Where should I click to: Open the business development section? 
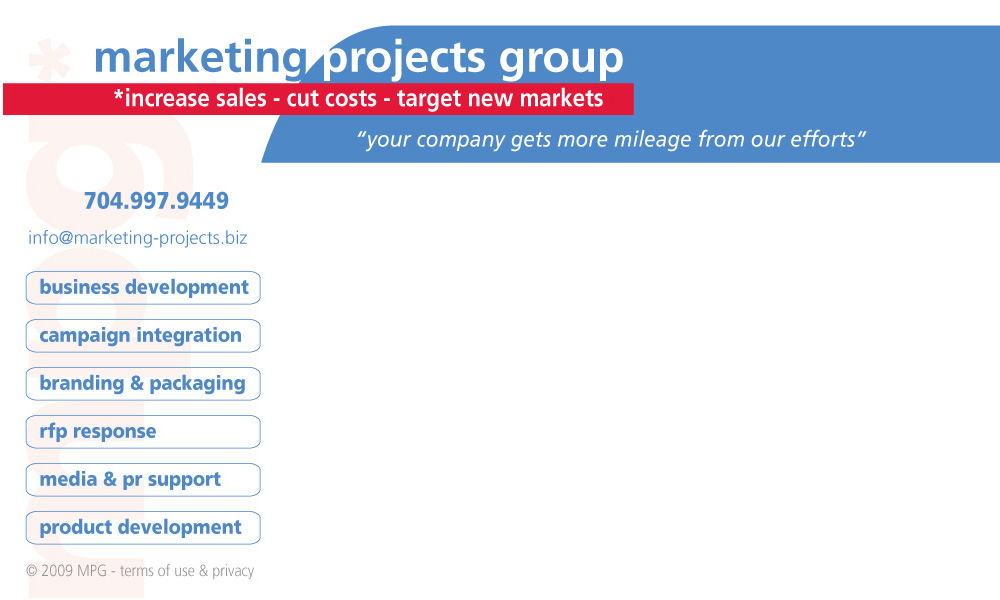coord(143,288)
